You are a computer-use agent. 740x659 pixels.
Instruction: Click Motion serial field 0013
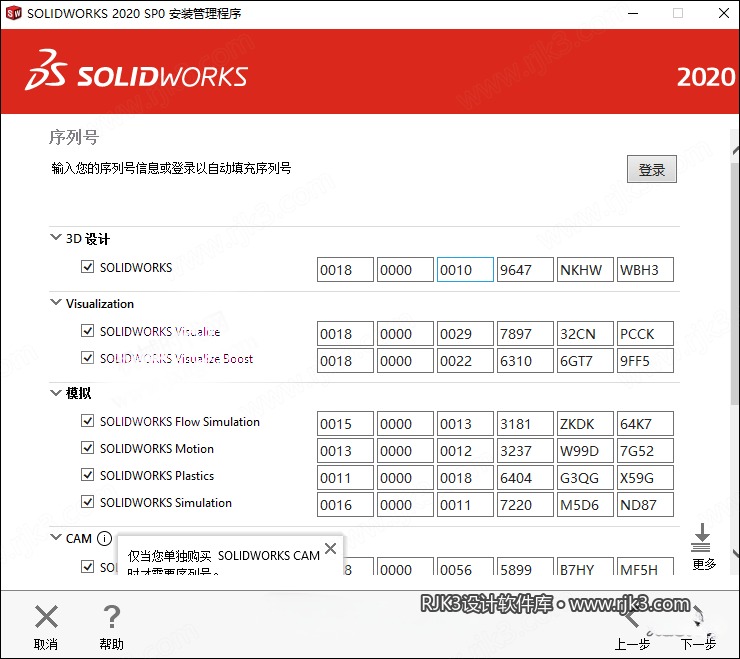tap(345, 450)
